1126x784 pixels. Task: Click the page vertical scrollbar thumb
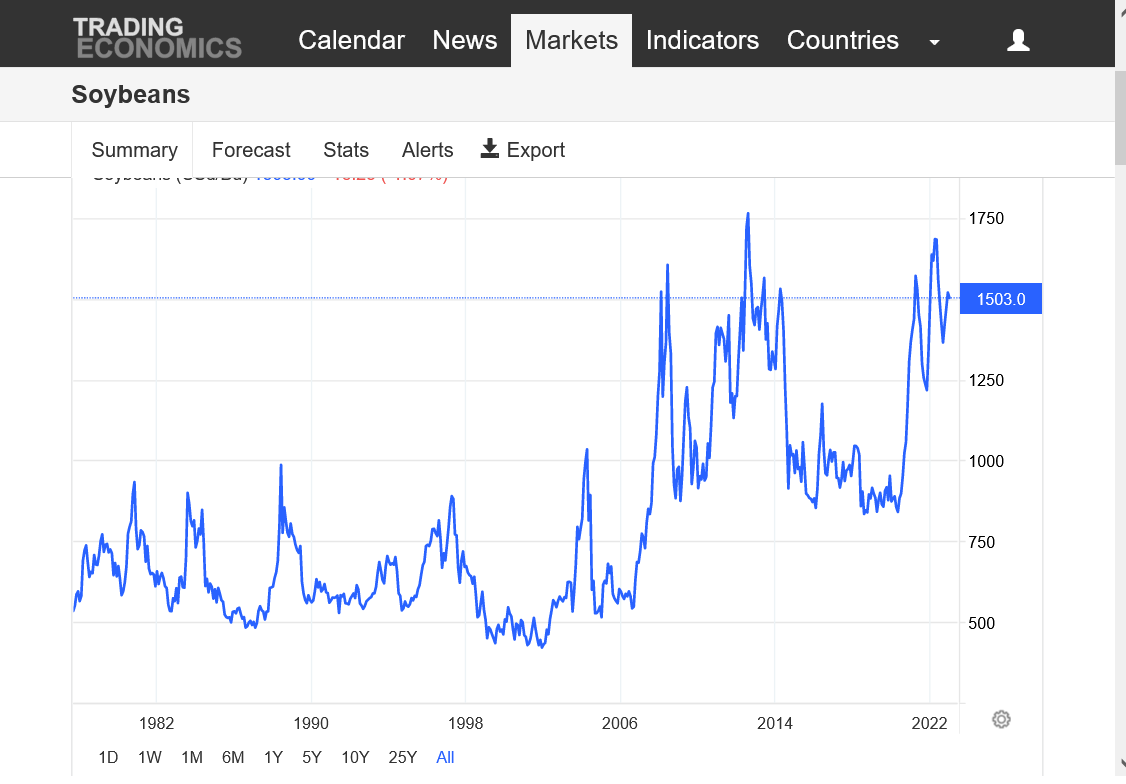tap(1120, 116)
